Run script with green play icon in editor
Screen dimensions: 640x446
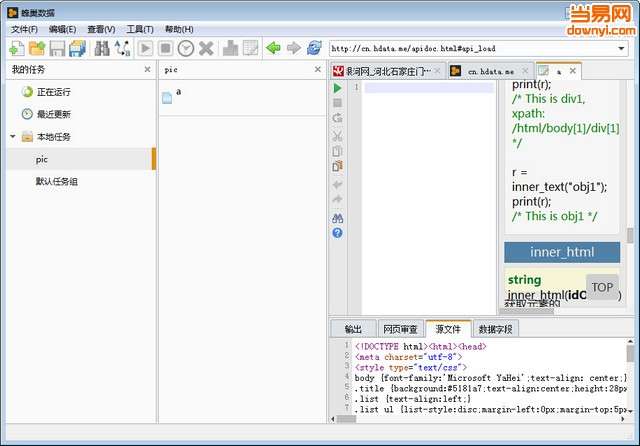pos(338,88)
